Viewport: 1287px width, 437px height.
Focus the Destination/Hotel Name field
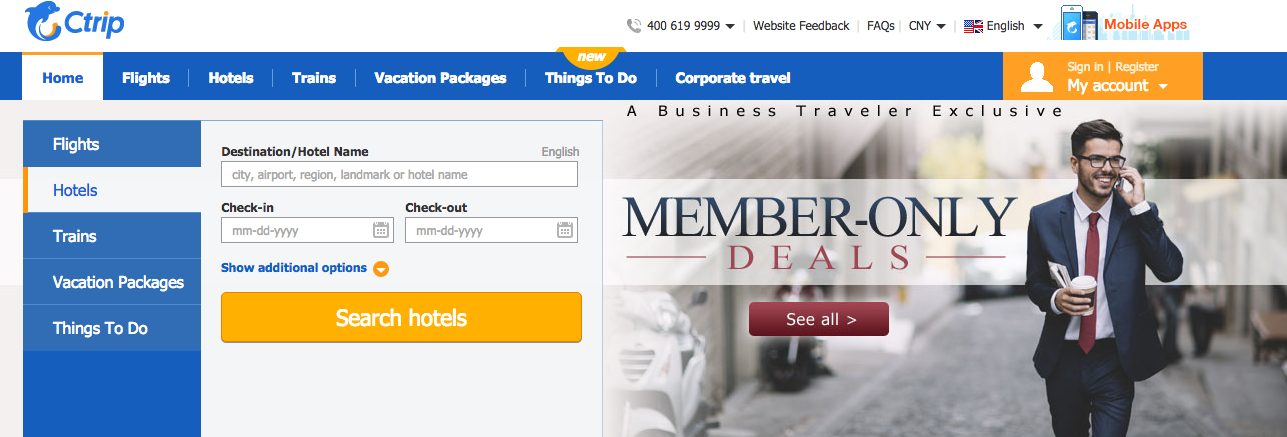click(x=399, y=175)
